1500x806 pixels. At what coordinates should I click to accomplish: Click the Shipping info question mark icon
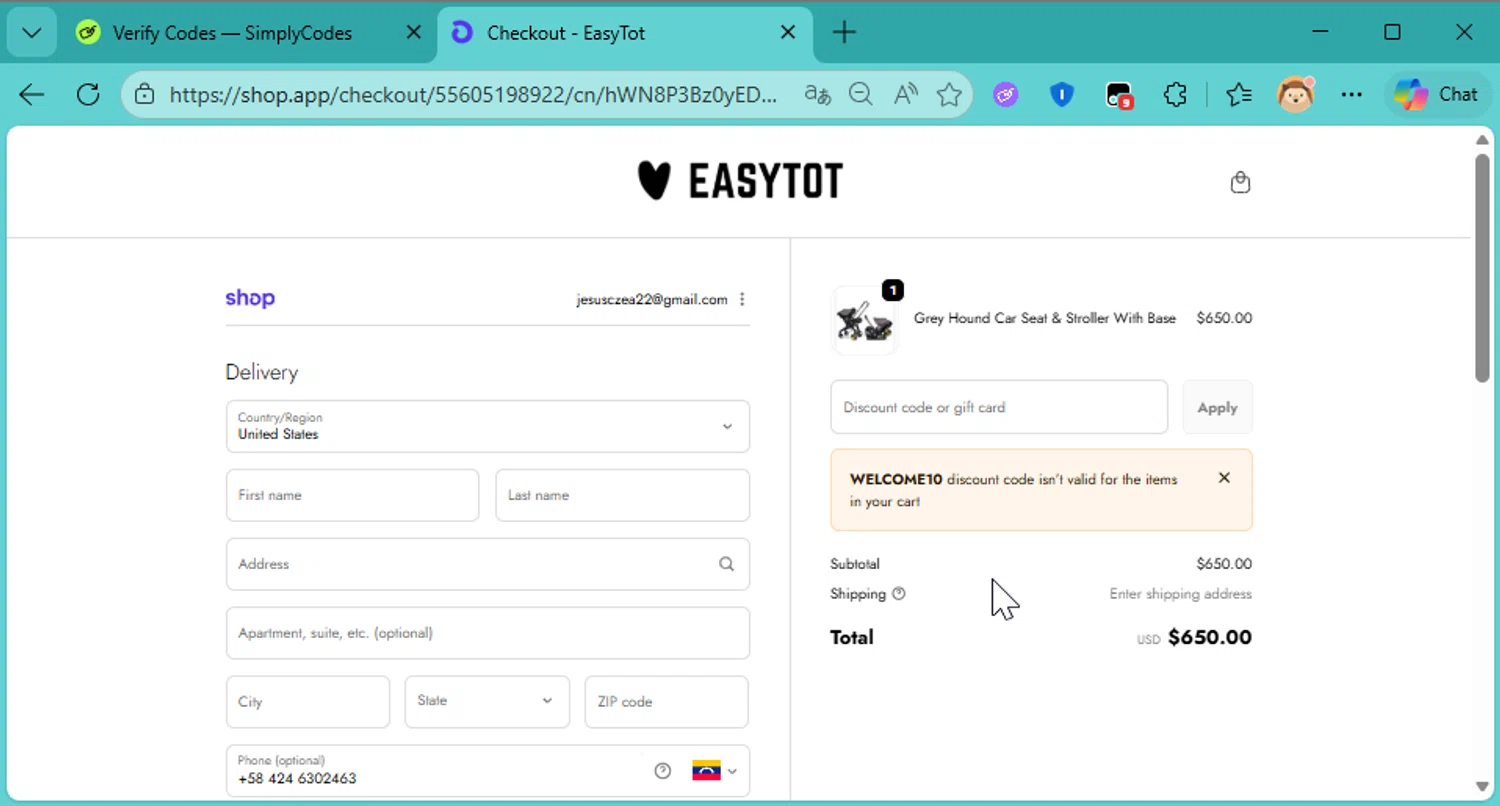pyautogui.click(x=898, y=594)
